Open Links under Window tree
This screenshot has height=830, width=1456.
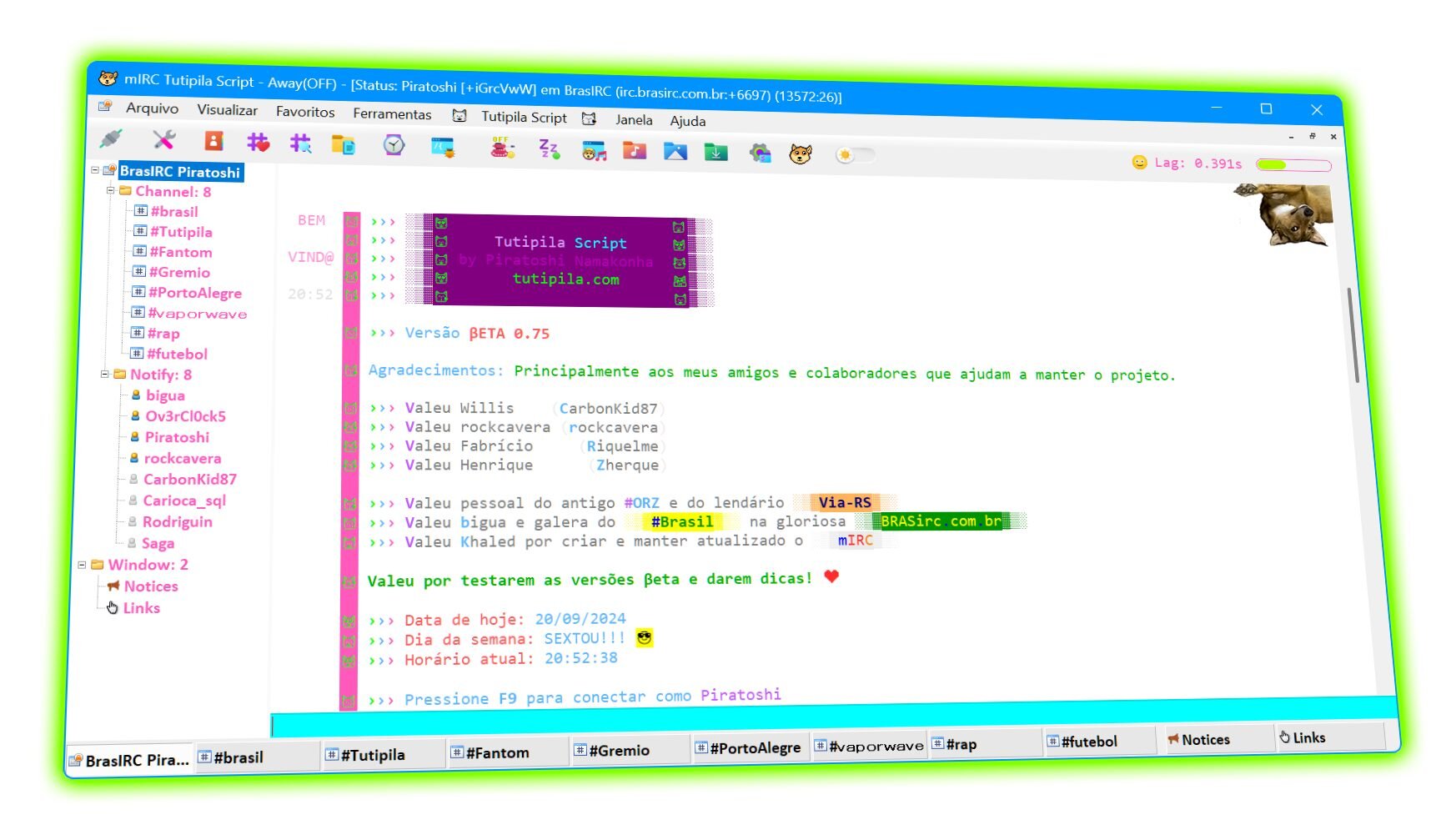(141, 608)
